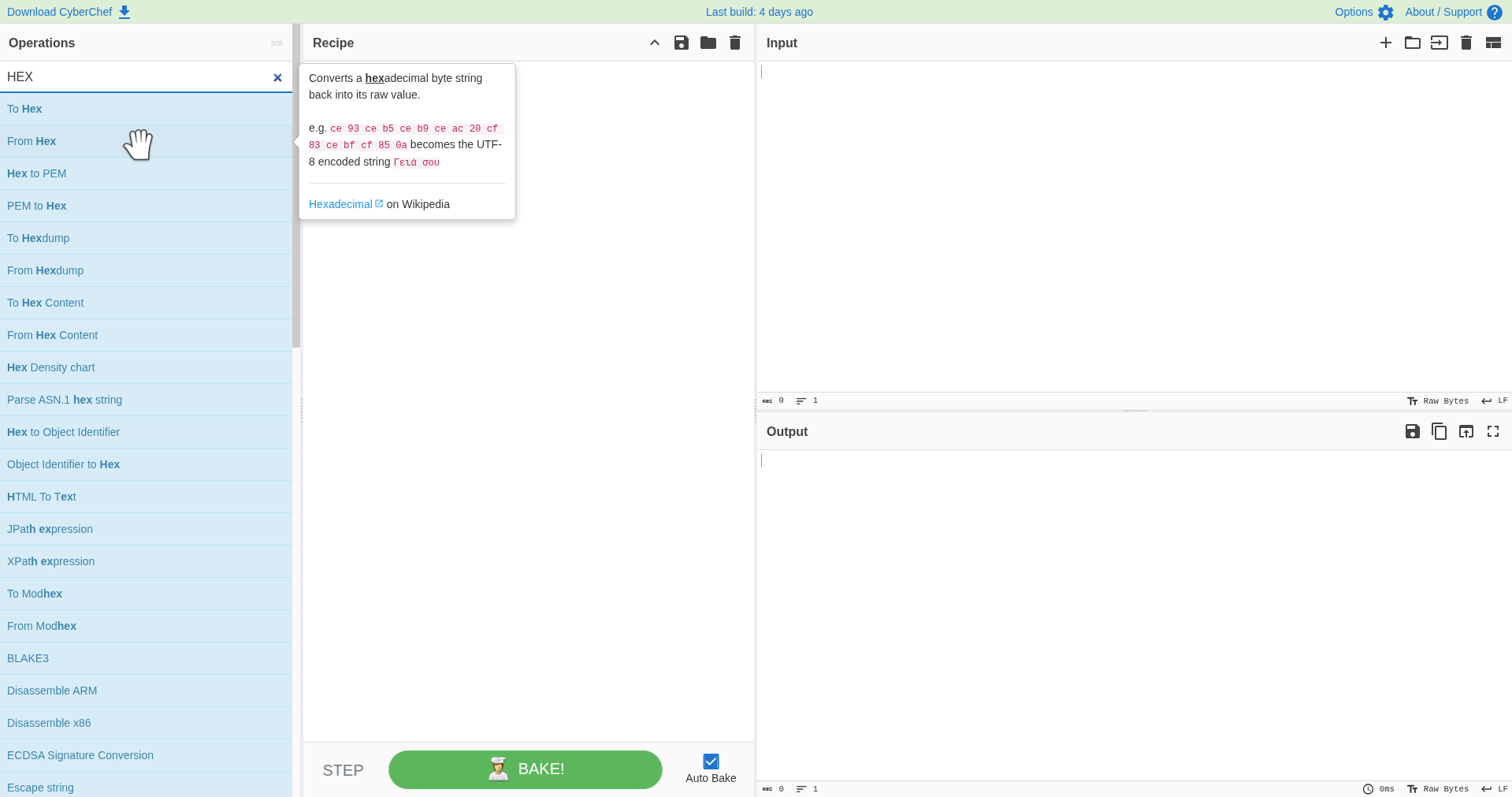Choose Parse ASN.1 hex string operation

(146, 400)
